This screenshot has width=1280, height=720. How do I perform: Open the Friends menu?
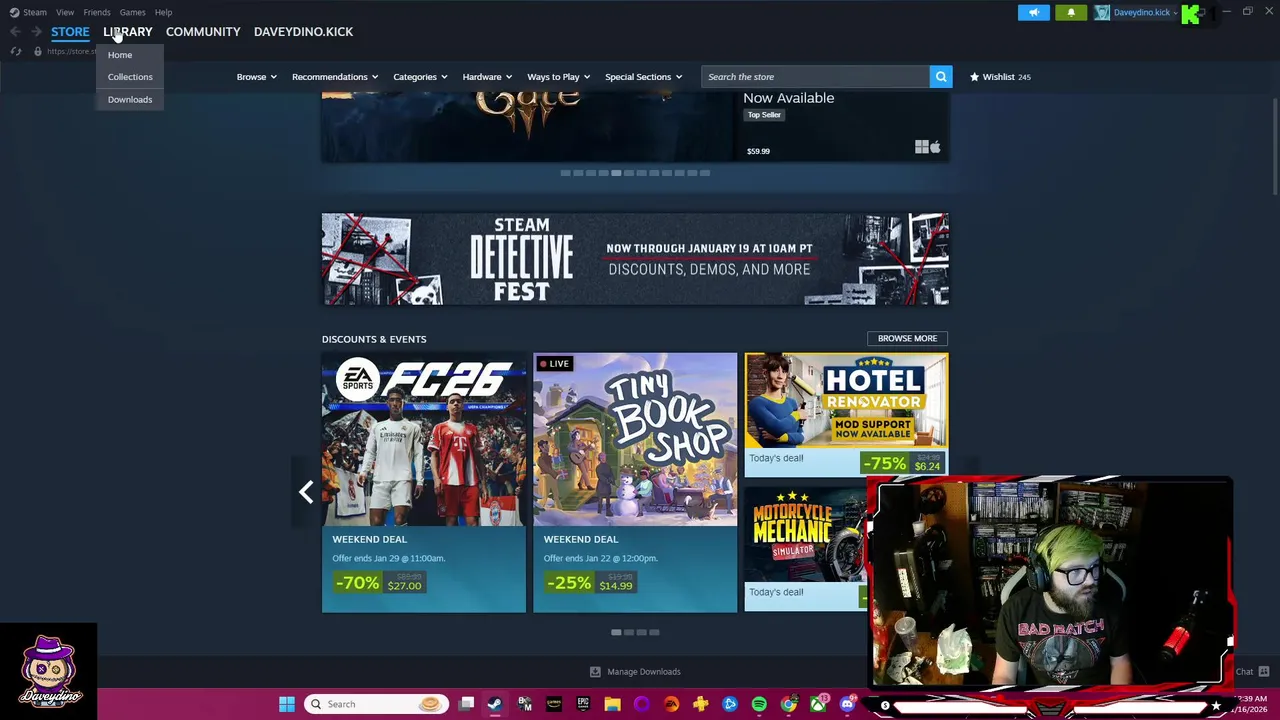click(x=97, y=12)
